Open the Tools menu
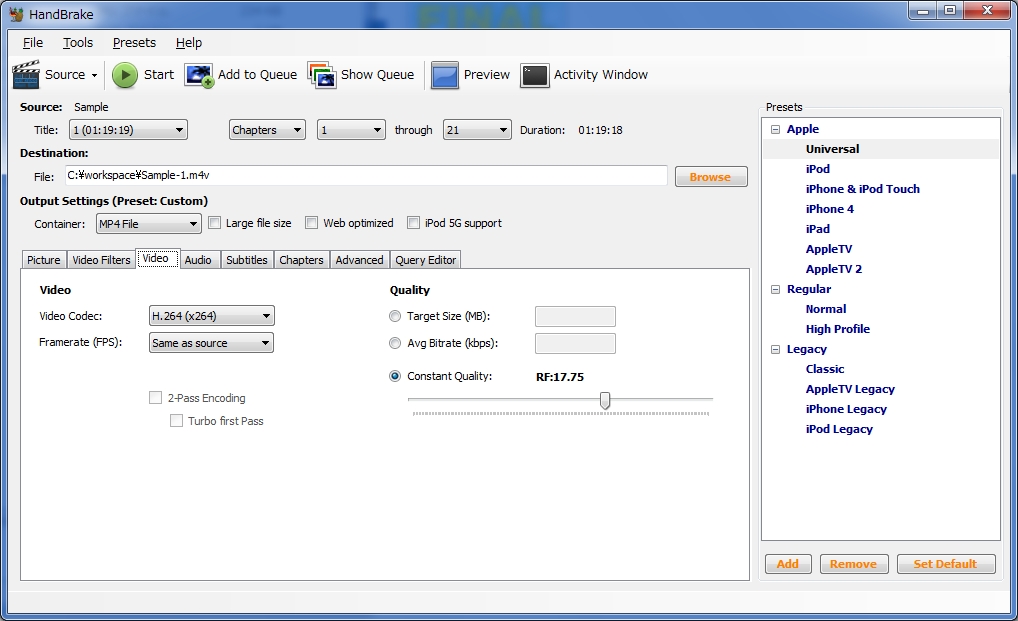Screen dimensions: 1018x621 tap(78, 43)
